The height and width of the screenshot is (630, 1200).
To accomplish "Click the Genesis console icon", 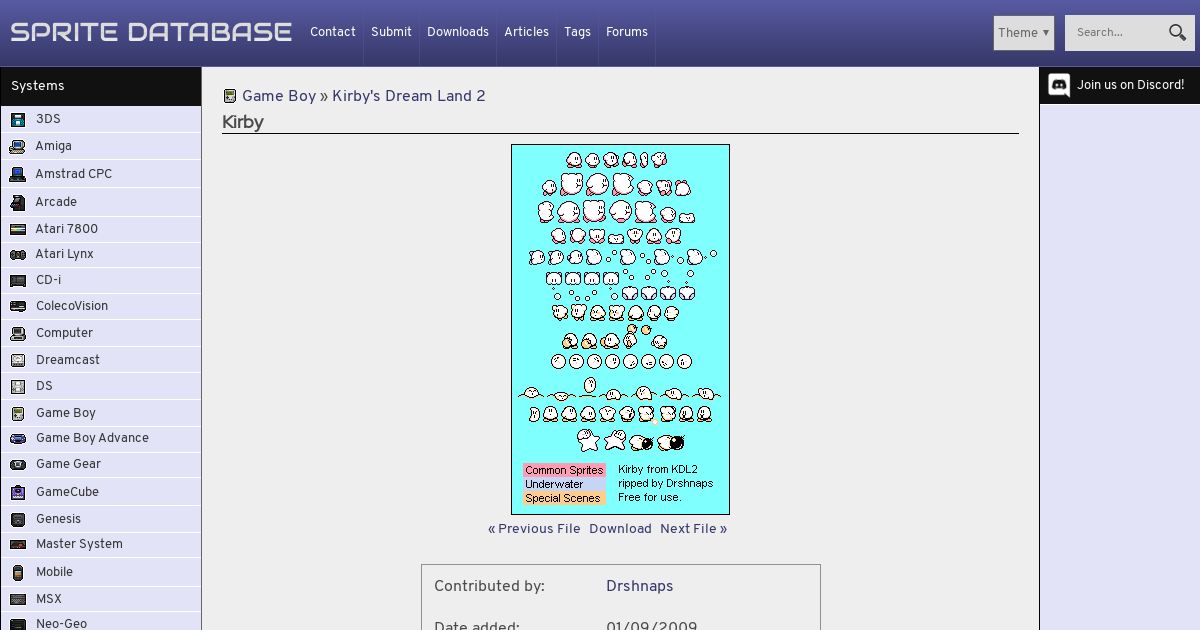I will click(x=18, y=519).
